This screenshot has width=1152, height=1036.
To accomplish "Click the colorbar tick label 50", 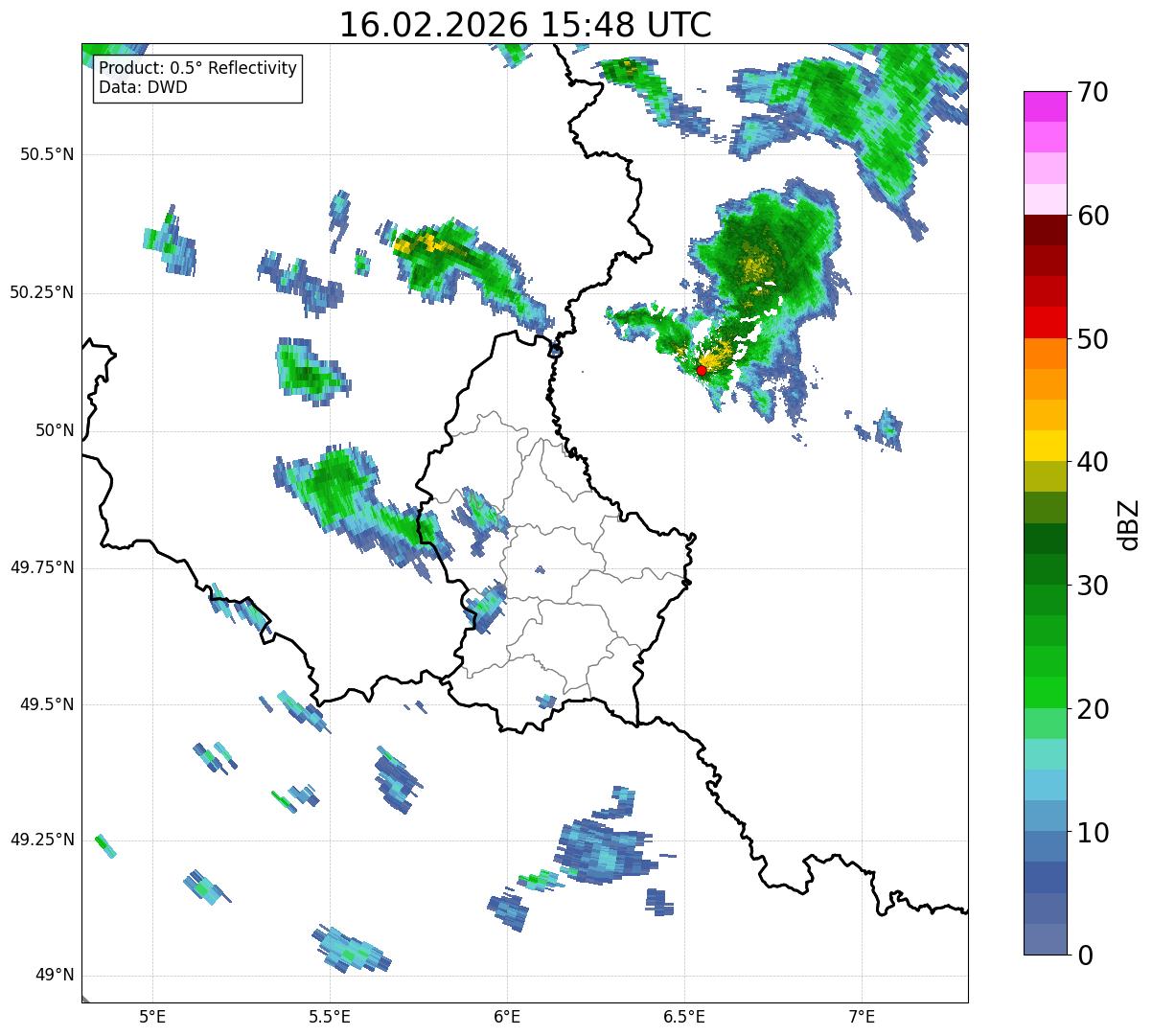I will 1092,339.
